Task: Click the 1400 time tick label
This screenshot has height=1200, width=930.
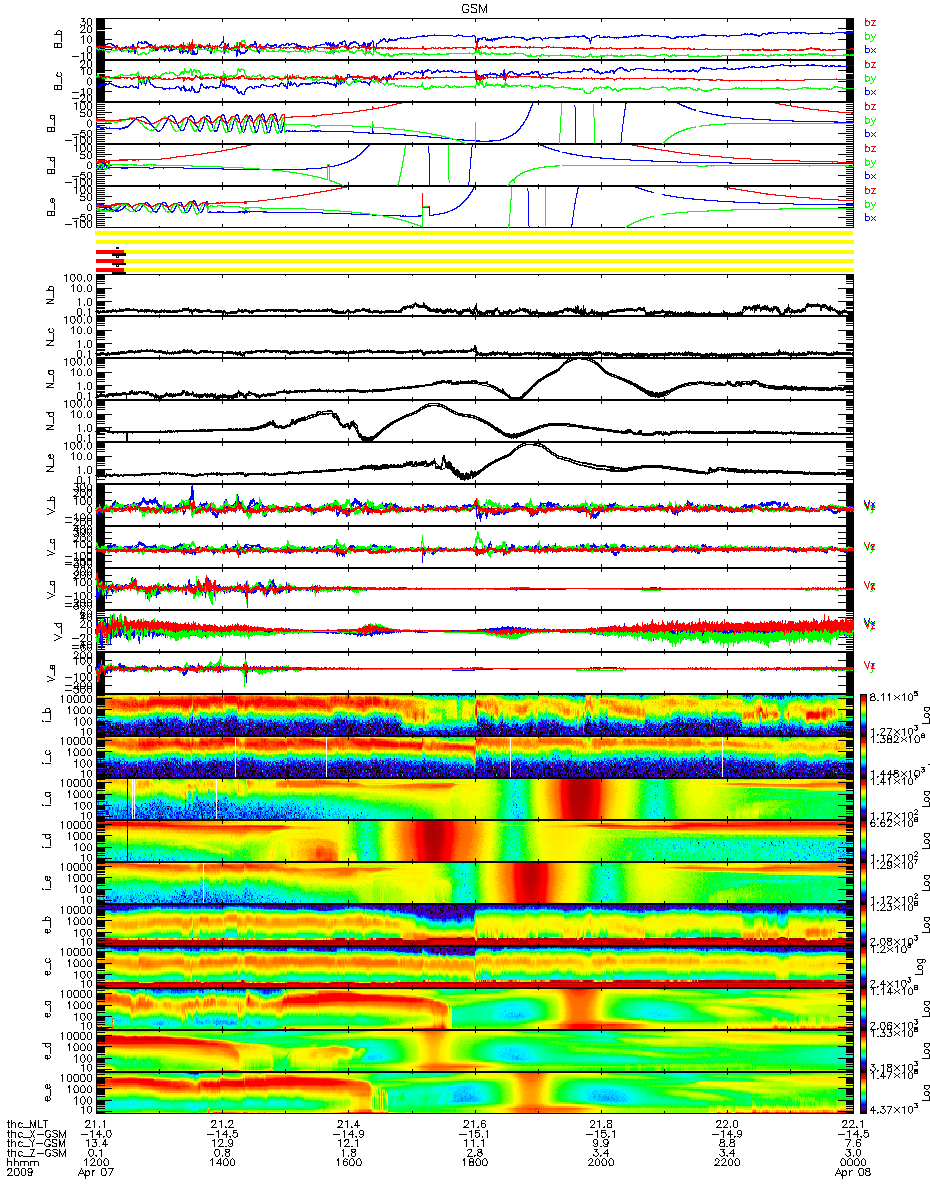Action: pos(222,1164)
